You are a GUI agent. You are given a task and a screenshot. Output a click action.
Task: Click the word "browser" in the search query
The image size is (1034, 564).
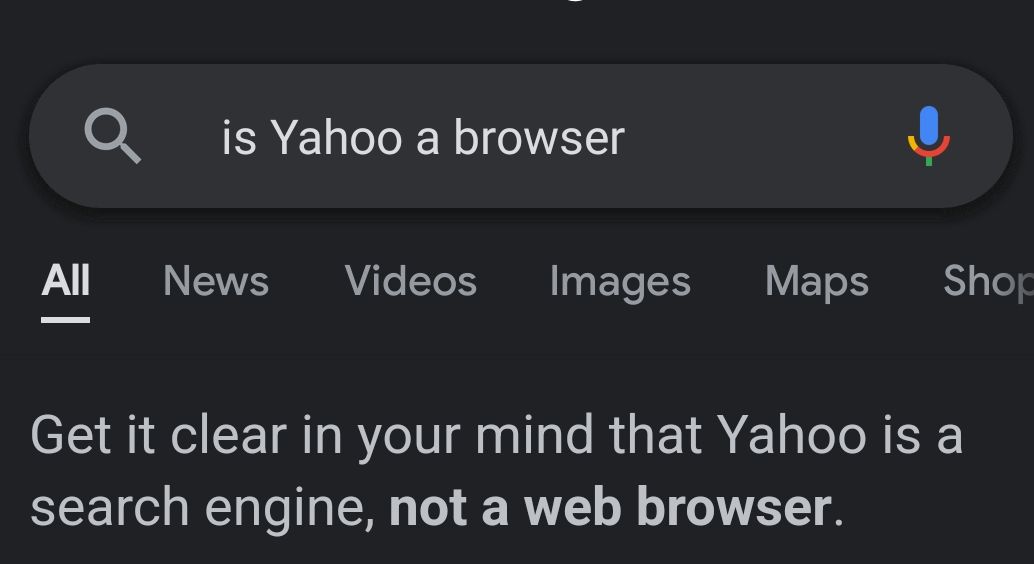pyautogui.click(x=539, y=138)
